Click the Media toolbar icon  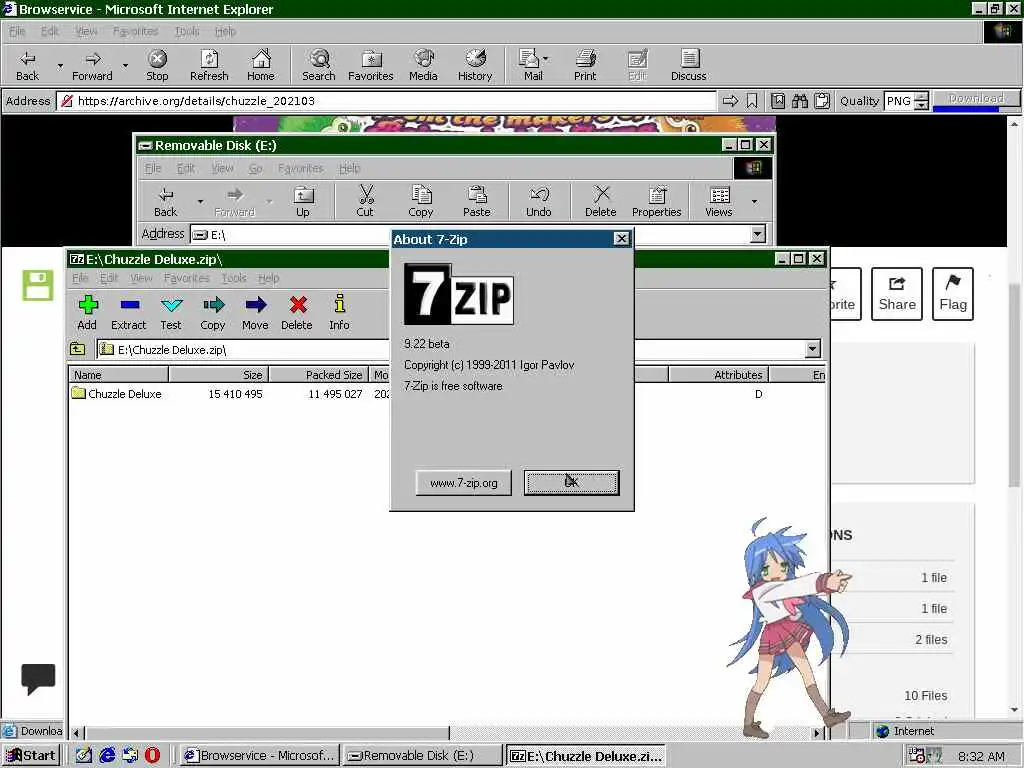pos(423,65)
